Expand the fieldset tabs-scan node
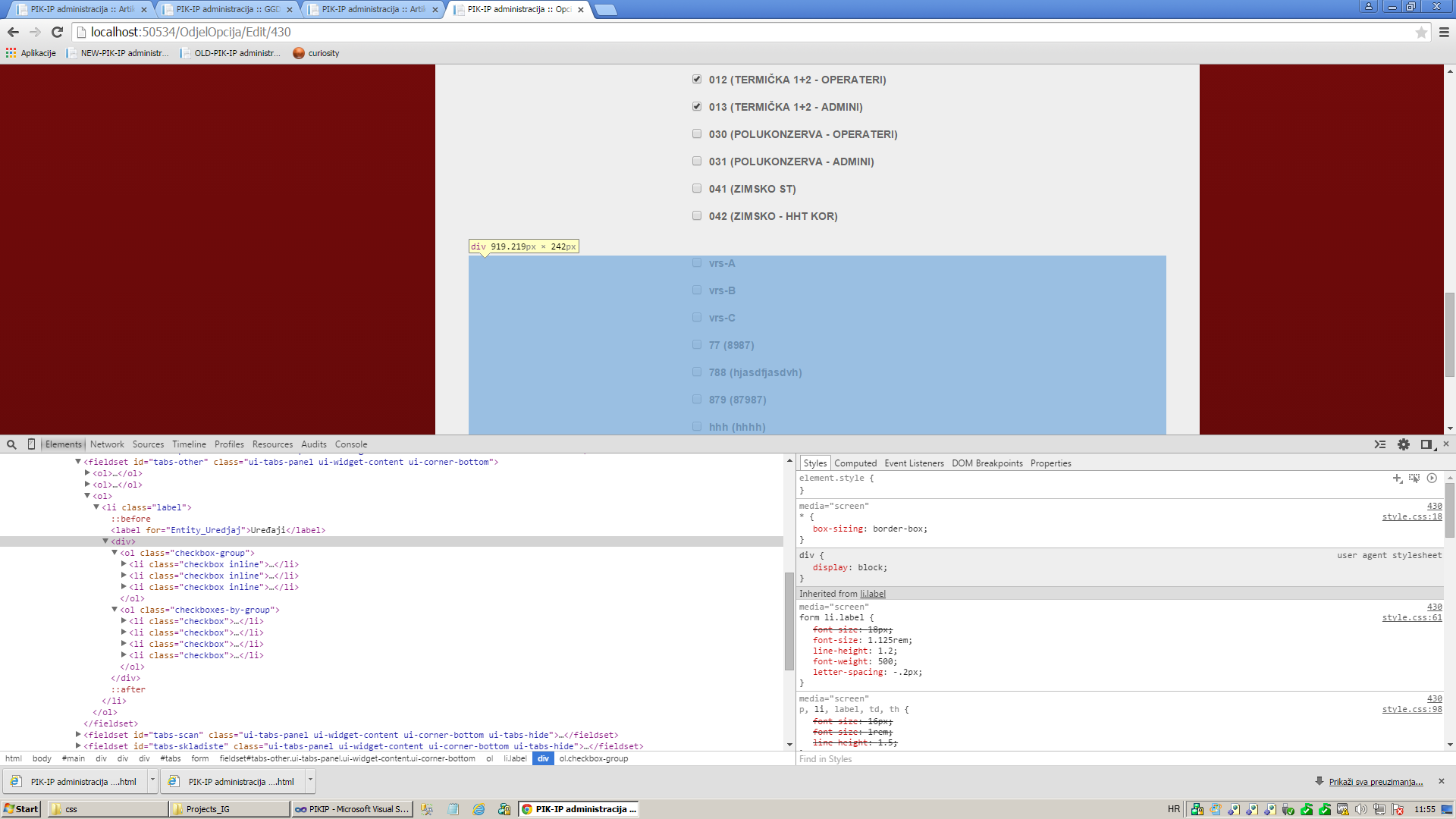This screenshot has height=819, width=1456. pyautogui.click(x=78, y=734)
